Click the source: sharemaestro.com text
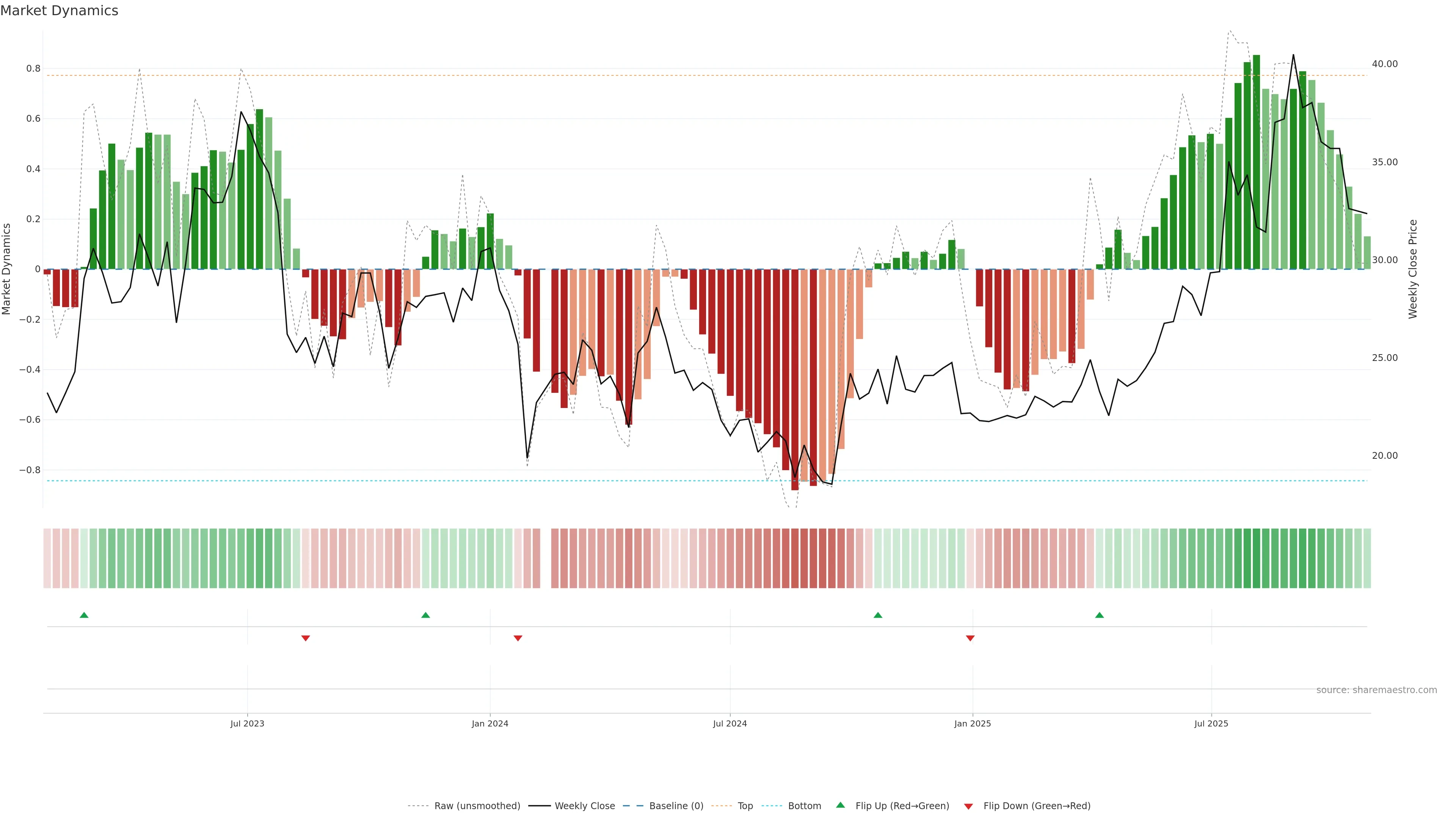Screen dimensions: 1456x819 [x=1376, y=690]
